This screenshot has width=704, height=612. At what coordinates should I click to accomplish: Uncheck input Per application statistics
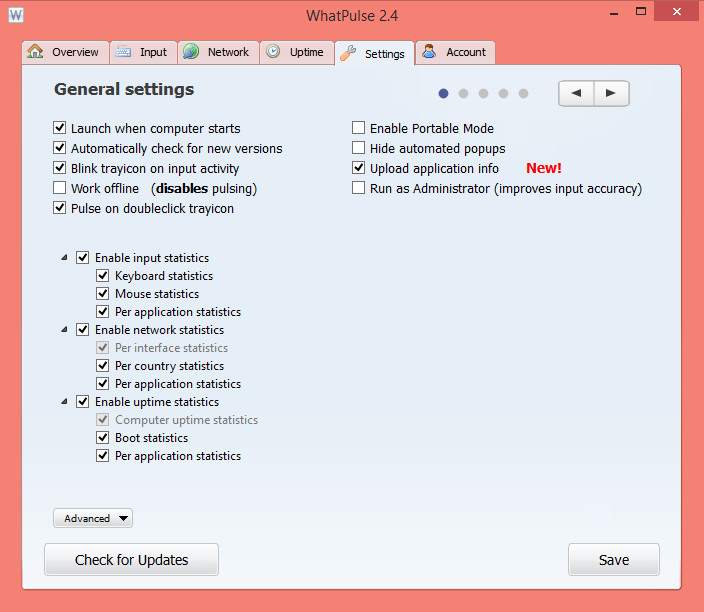click(x=103, y=312)
